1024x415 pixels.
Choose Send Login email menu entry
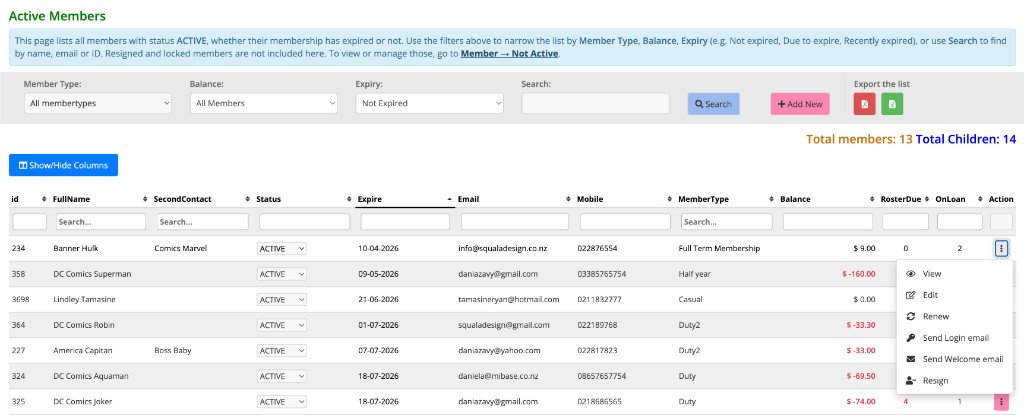coord(955,338)
